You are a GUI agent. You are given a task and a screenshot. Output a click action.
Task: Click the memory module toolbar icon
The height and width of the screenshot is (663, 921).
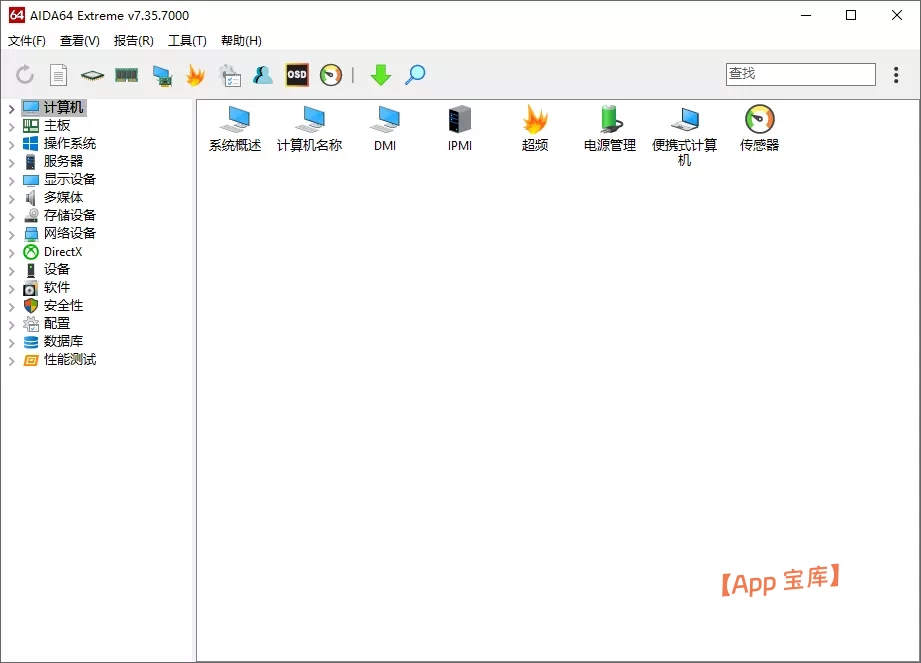click(126, 75)
